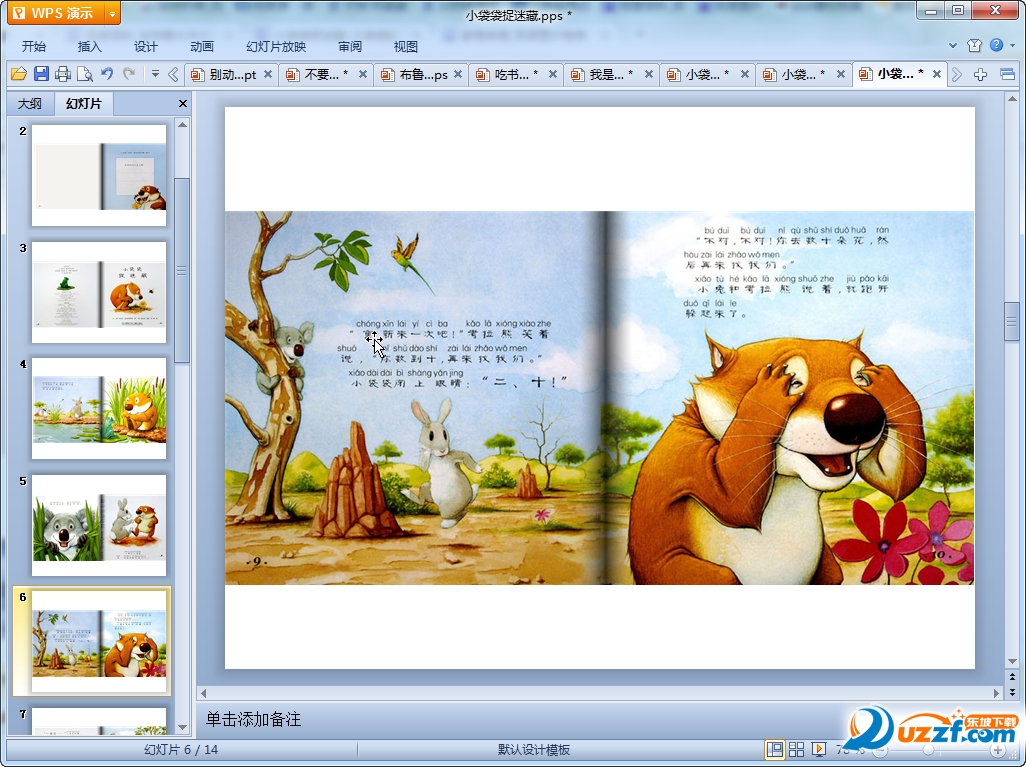This screenshot has height=767, width=1026.
Task: Zoom in with the plus button
Action: pos(998,750)
